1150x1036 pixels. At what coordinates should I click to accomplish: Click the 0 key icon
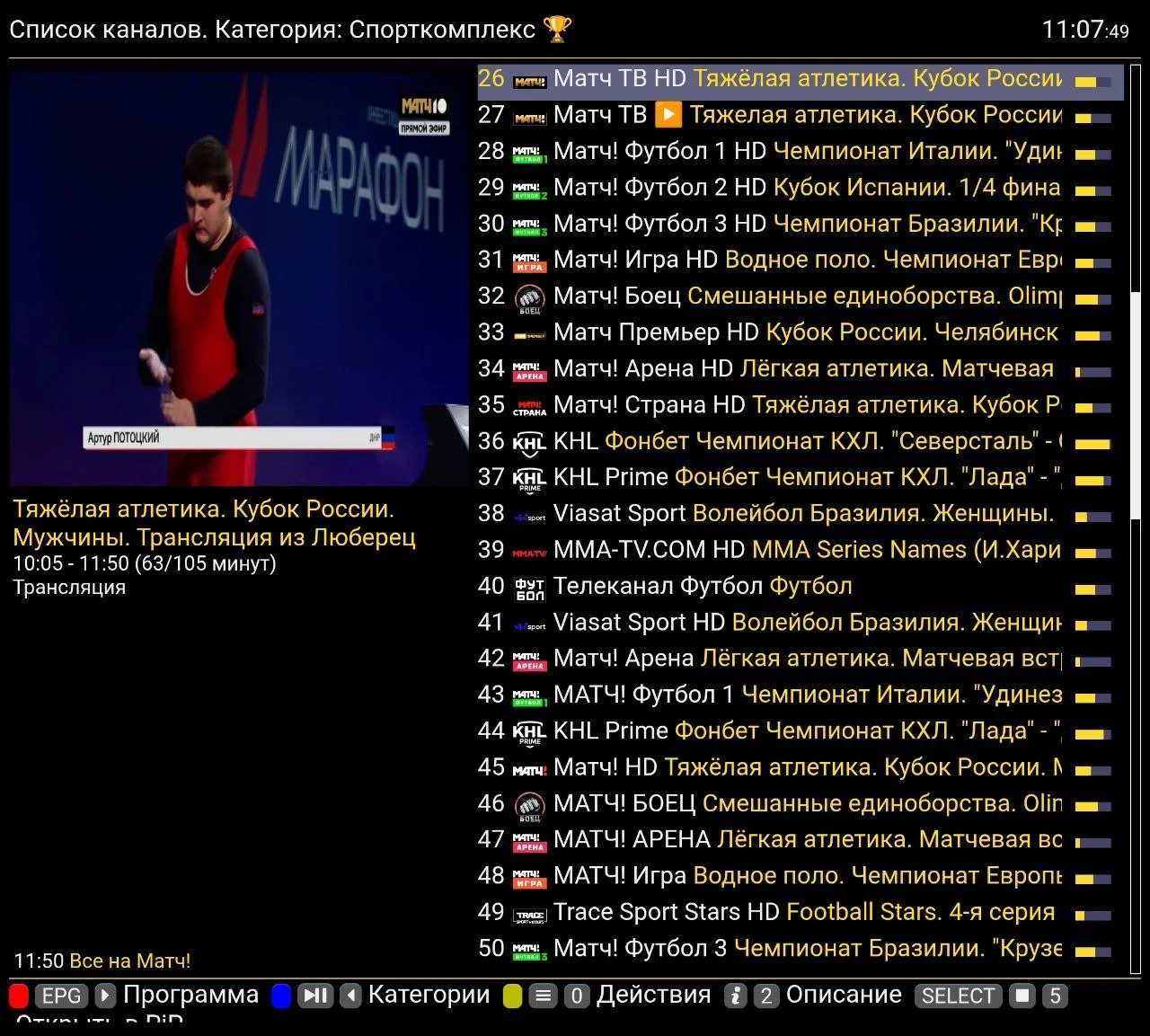click(x=577, y=996)
